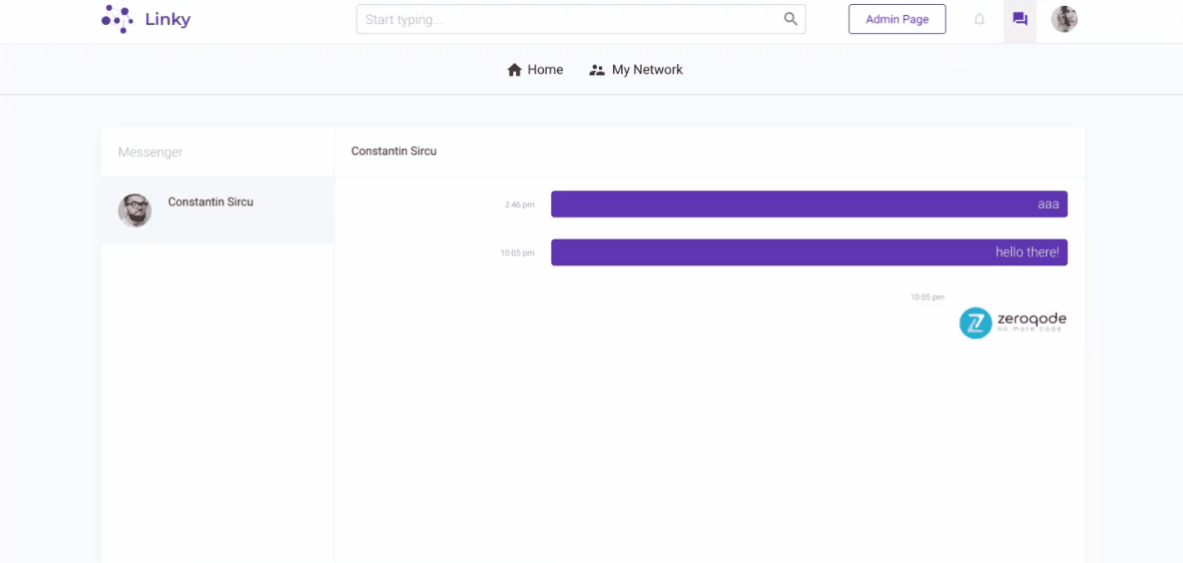This screenshot has height=563, width=1183.
Task: Click Constantin Sircu name in chat header
Action: pos(393,151)
